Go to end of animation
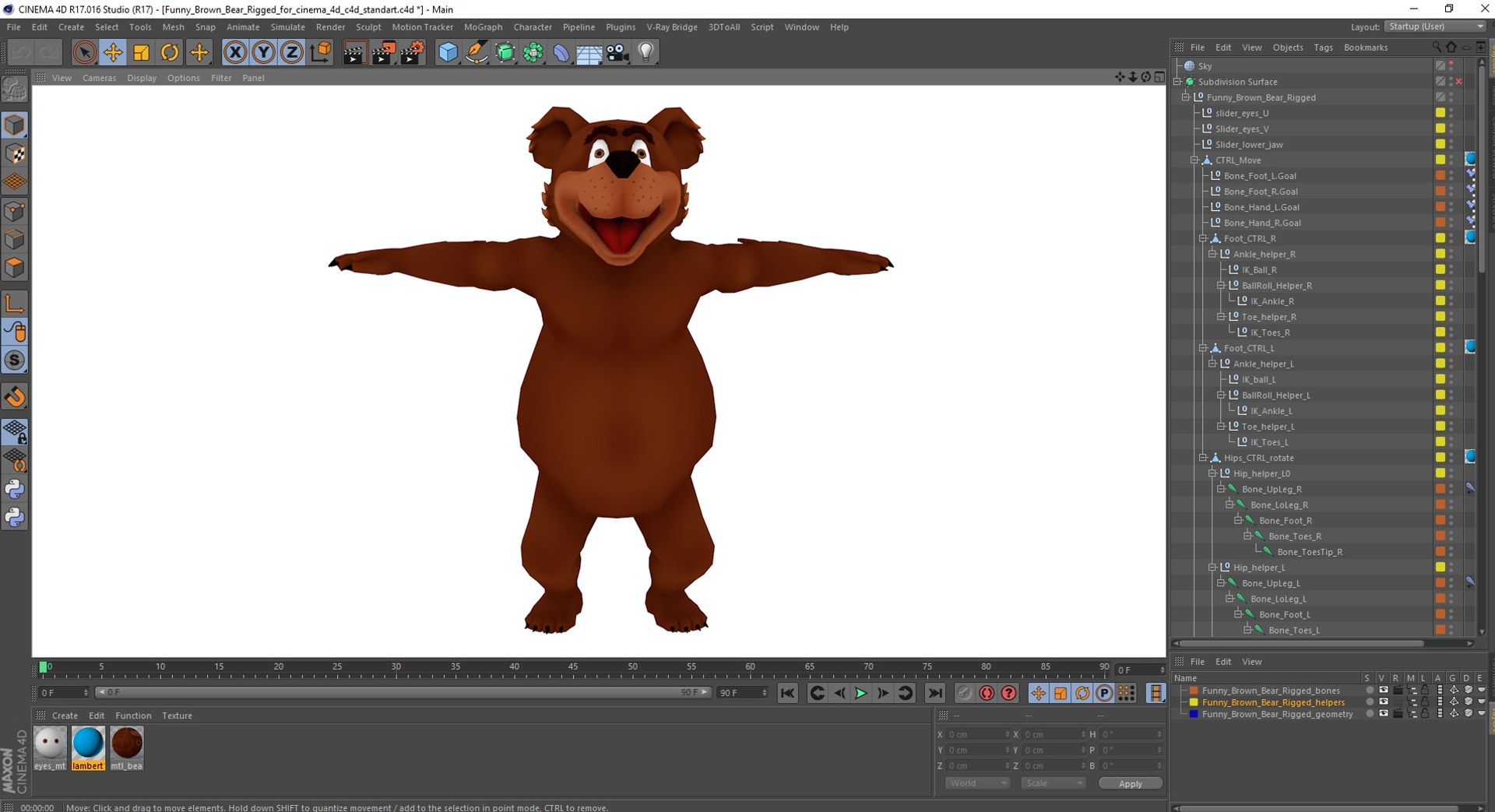This screenshot has width=1495, height=812. [x=935, y=693]
